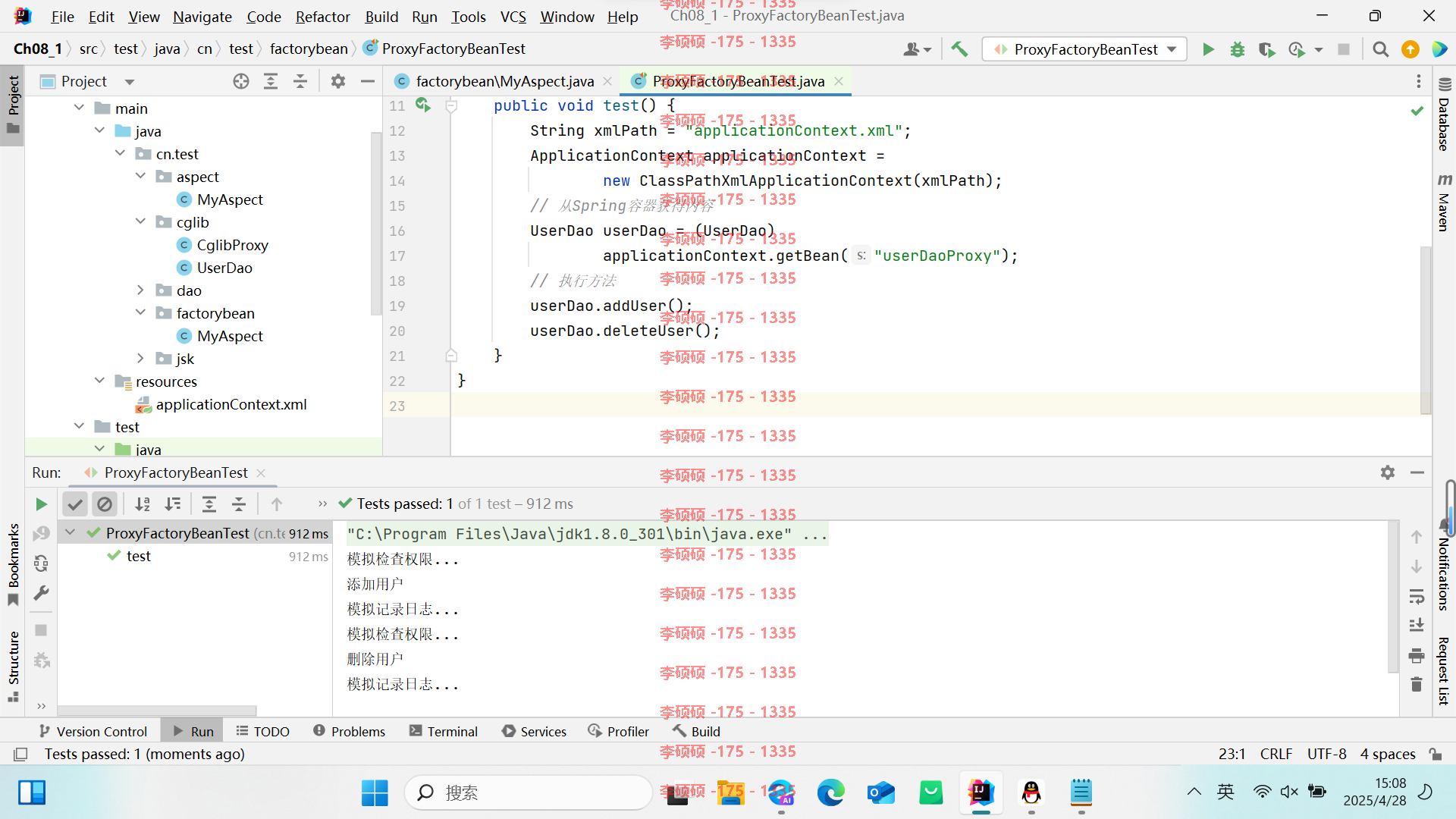Click the Windows taskbar search box
The width and height of the screenshot is (1456, 819).
tap(529, 792)
